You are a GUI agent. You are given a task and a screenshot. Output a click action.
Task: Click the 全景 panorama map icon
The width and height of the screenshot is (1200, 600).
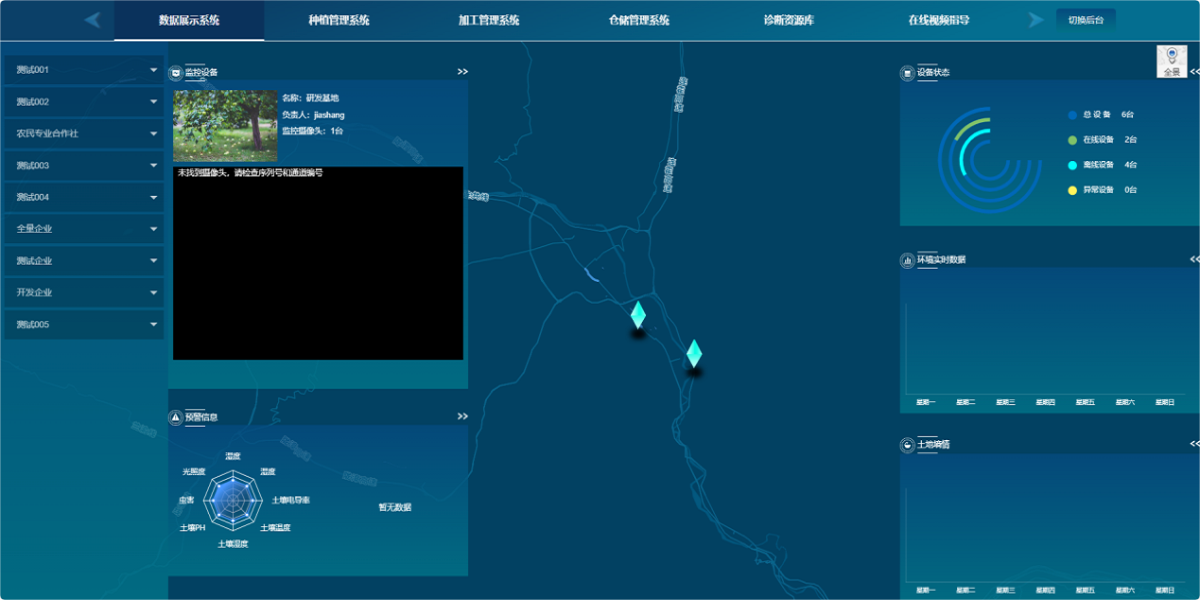(x=1171, y=61)
